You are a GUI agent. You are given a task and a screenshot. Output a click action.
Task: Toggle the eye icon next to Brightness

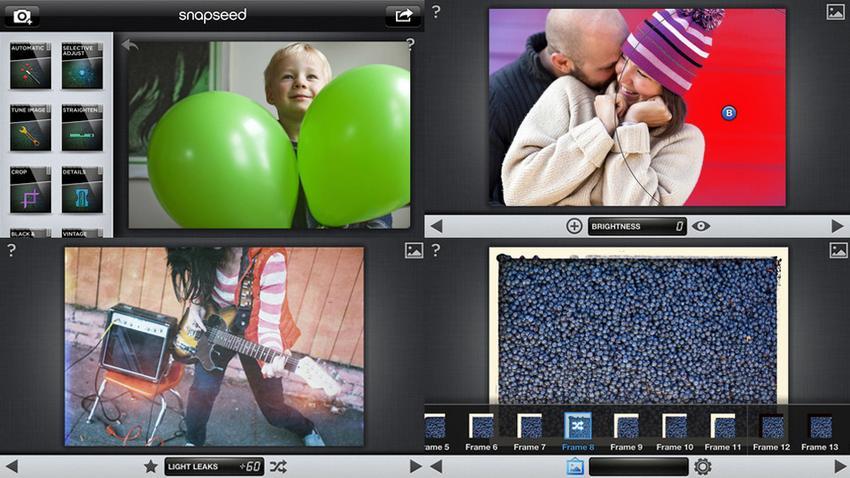point(701,226)
